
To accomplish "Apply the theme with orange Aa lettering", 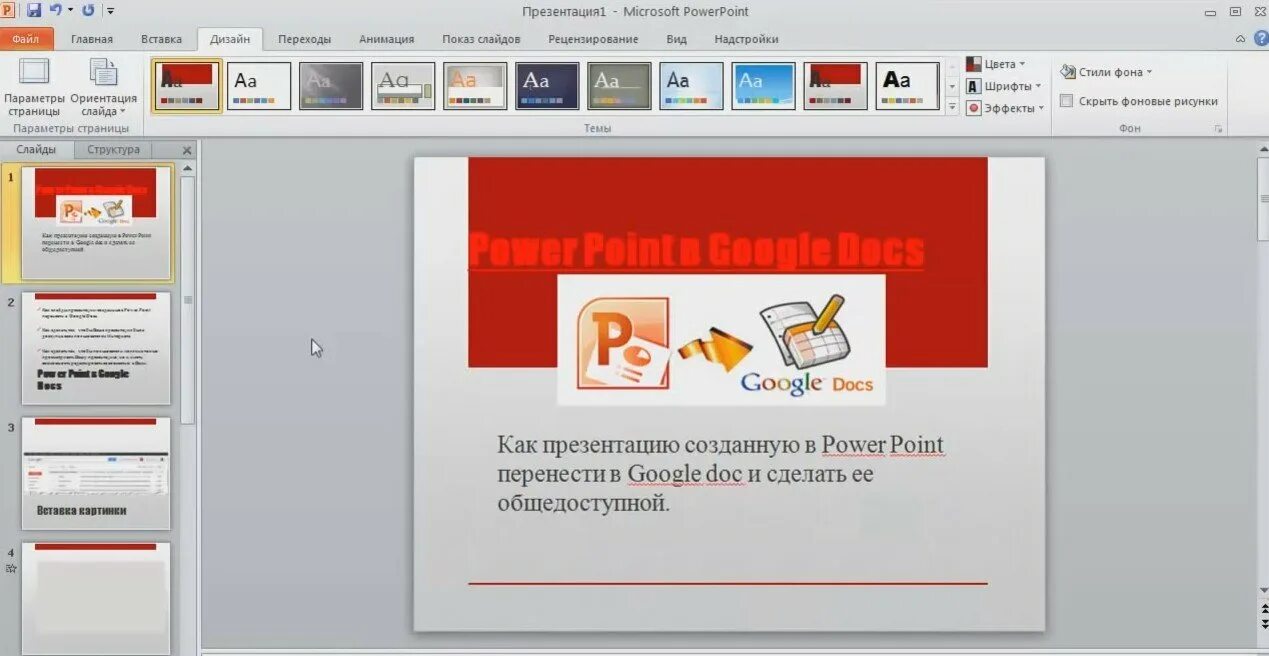I will pyautogui.click(x=475, y=86).
